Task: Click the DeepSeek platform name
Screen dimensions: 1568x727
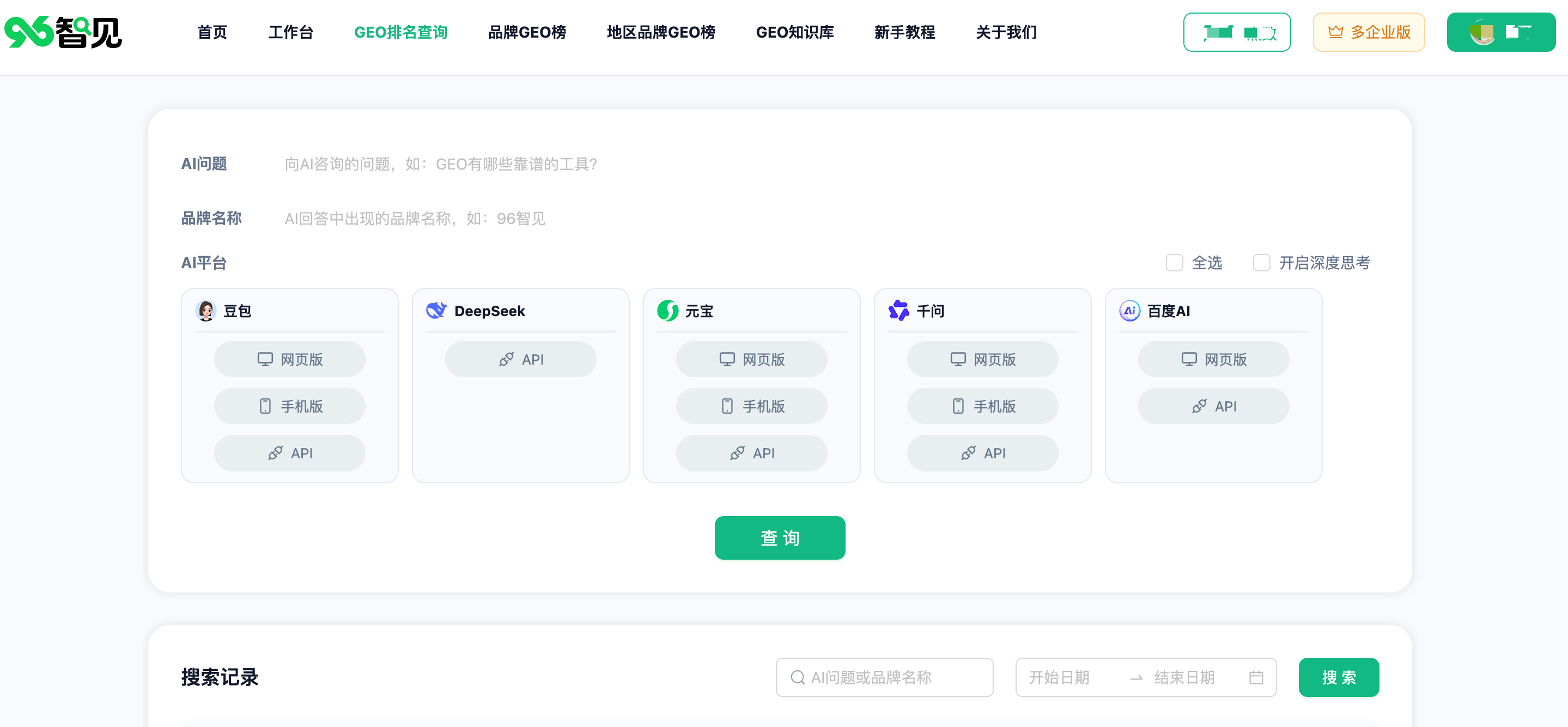Action: click(x=489, y=311)
